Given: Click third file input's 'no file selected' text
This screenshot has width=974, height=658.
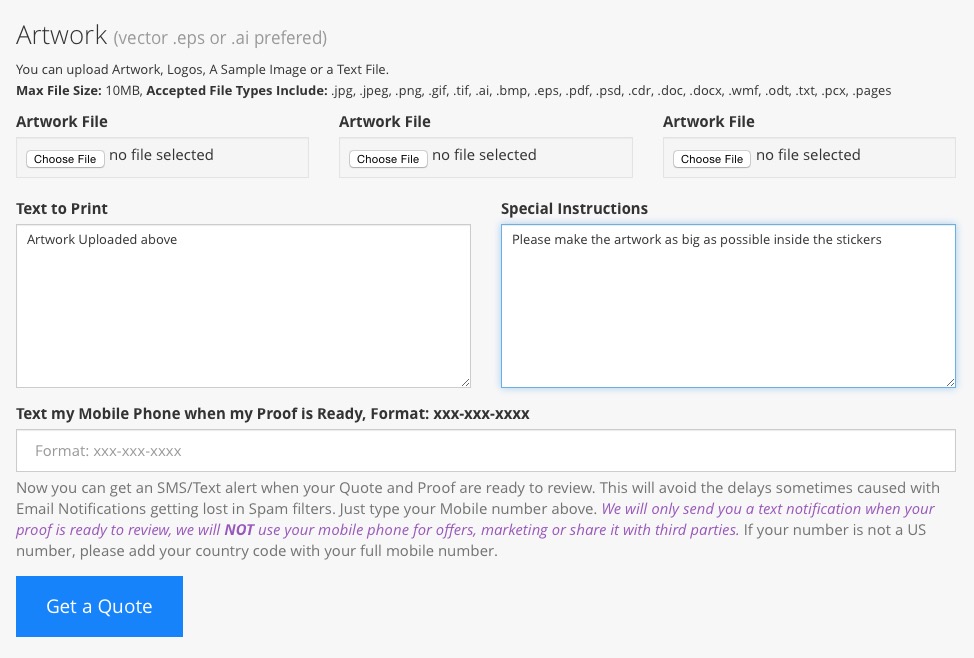Looking at the screenshot, I should (808, 155).
